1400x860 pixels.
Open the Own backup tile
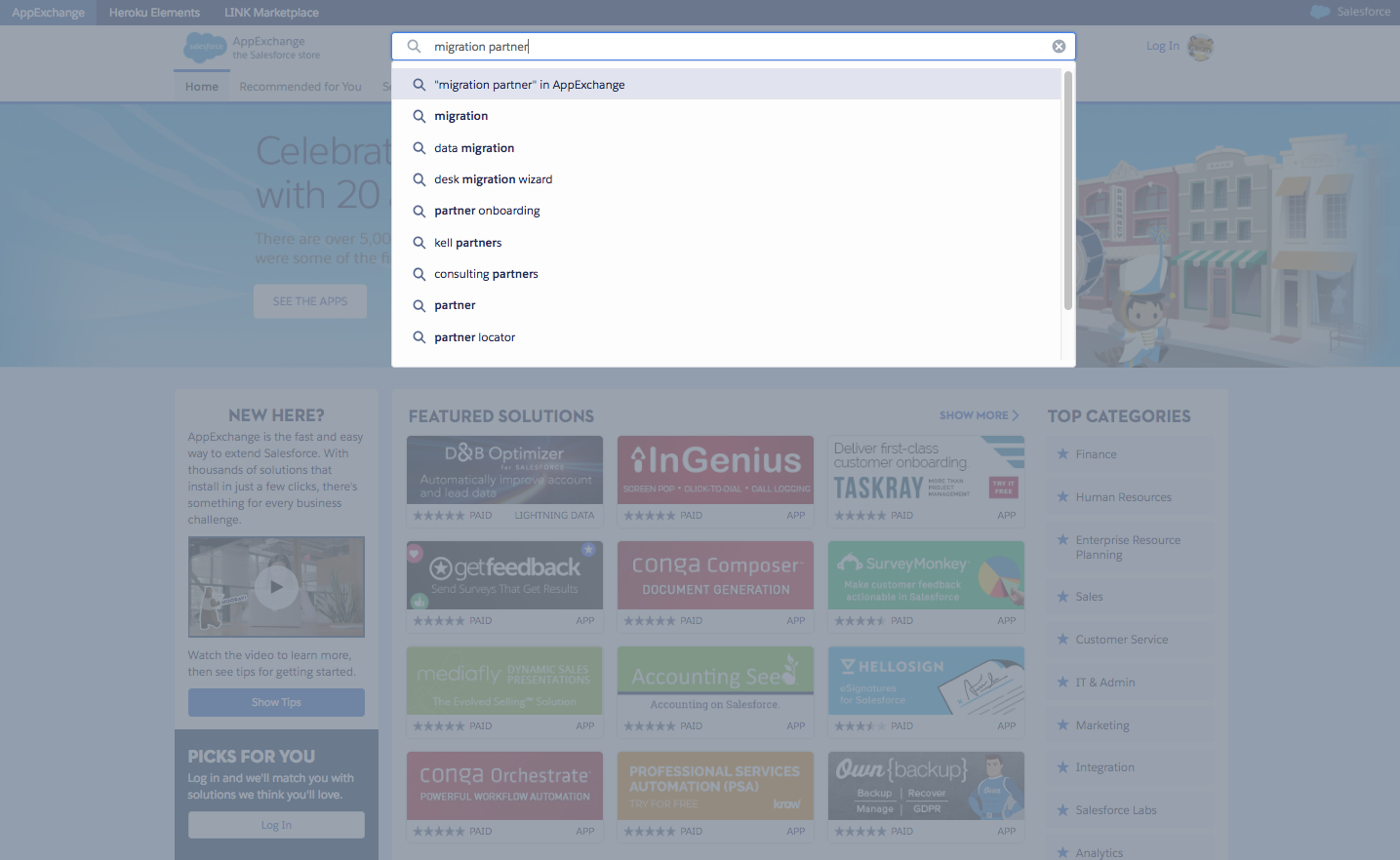tap(926, 797)
